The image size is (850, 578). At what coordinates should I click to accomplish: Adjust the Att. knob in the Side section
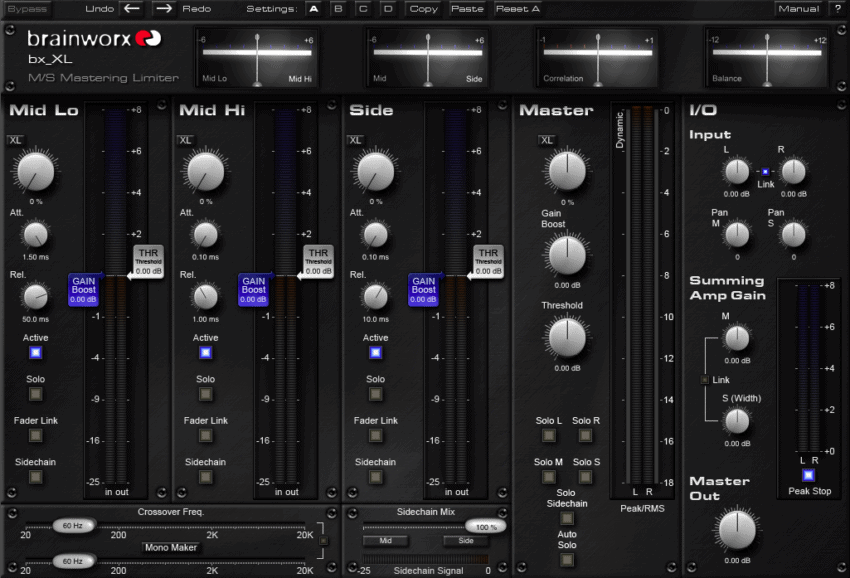(x=375, y=237)
